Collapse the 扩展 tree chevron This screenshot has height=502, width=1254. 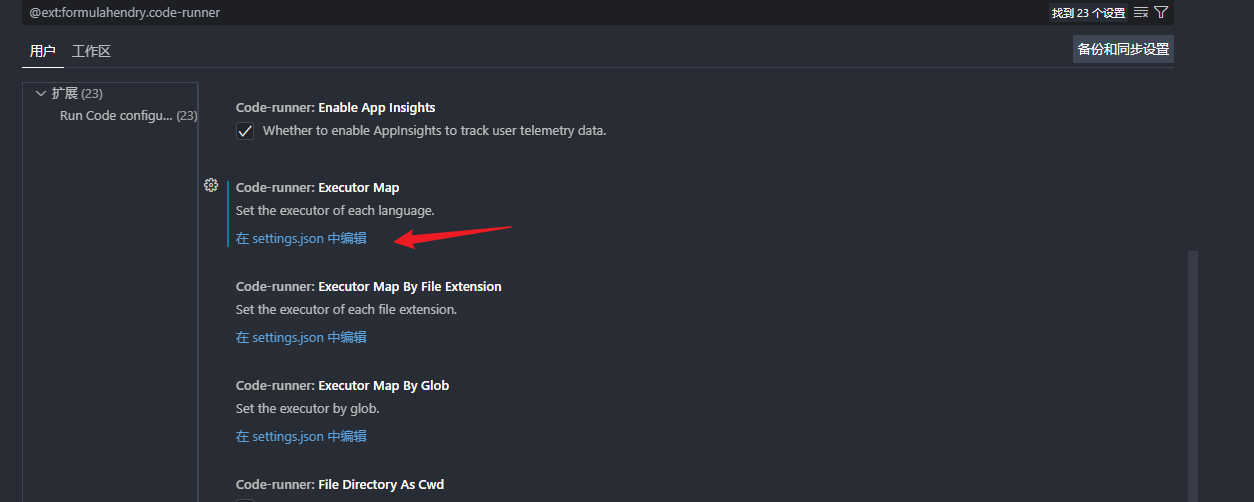(41, 93)
